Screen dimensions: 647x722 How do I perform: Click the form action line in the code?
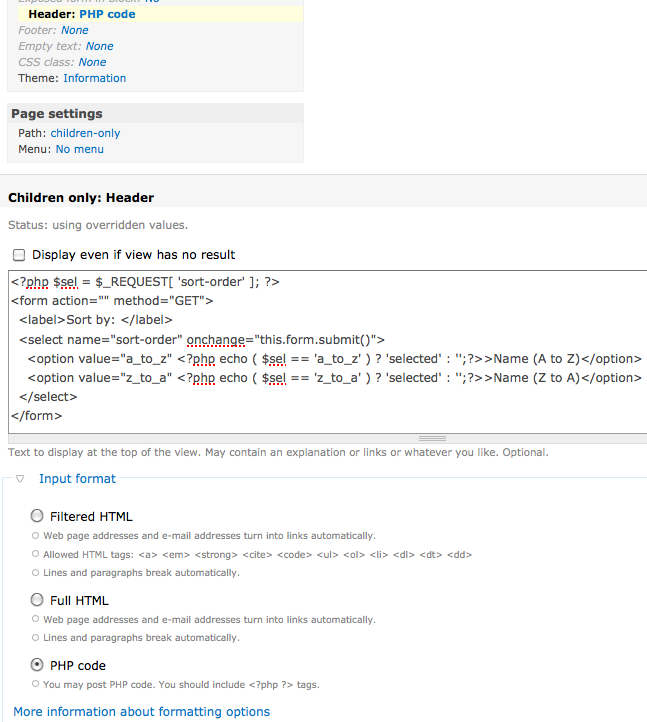pyautogui.click(x=112, y=301)
